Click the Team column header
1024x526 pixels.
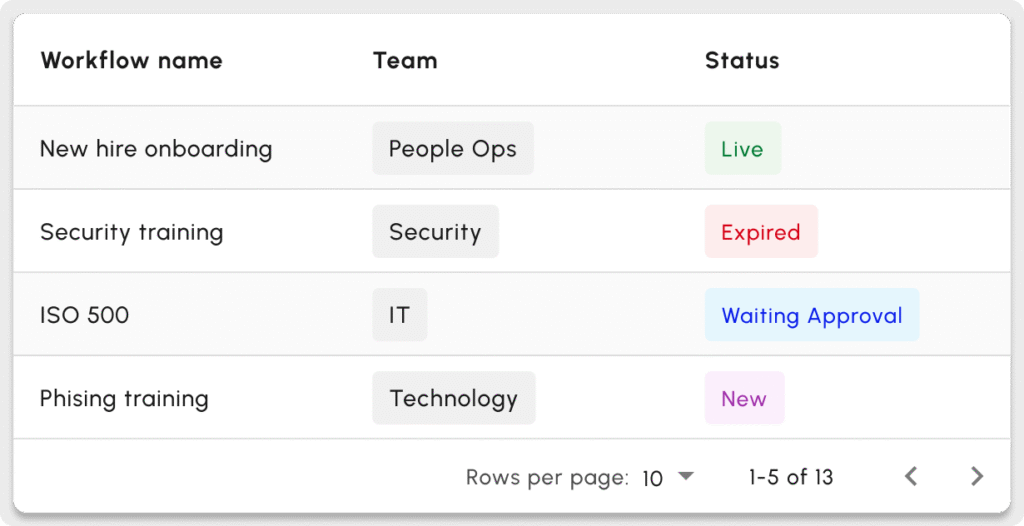pos(405,61)
